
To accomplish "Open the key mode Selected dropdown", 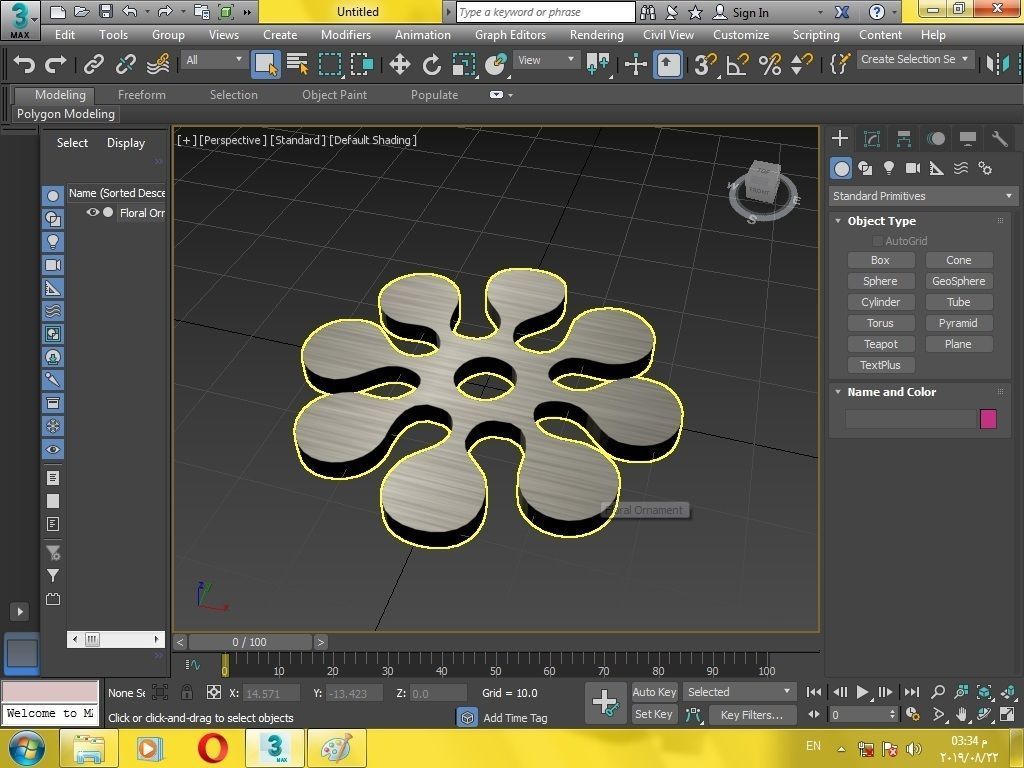I will coord(738,692).
